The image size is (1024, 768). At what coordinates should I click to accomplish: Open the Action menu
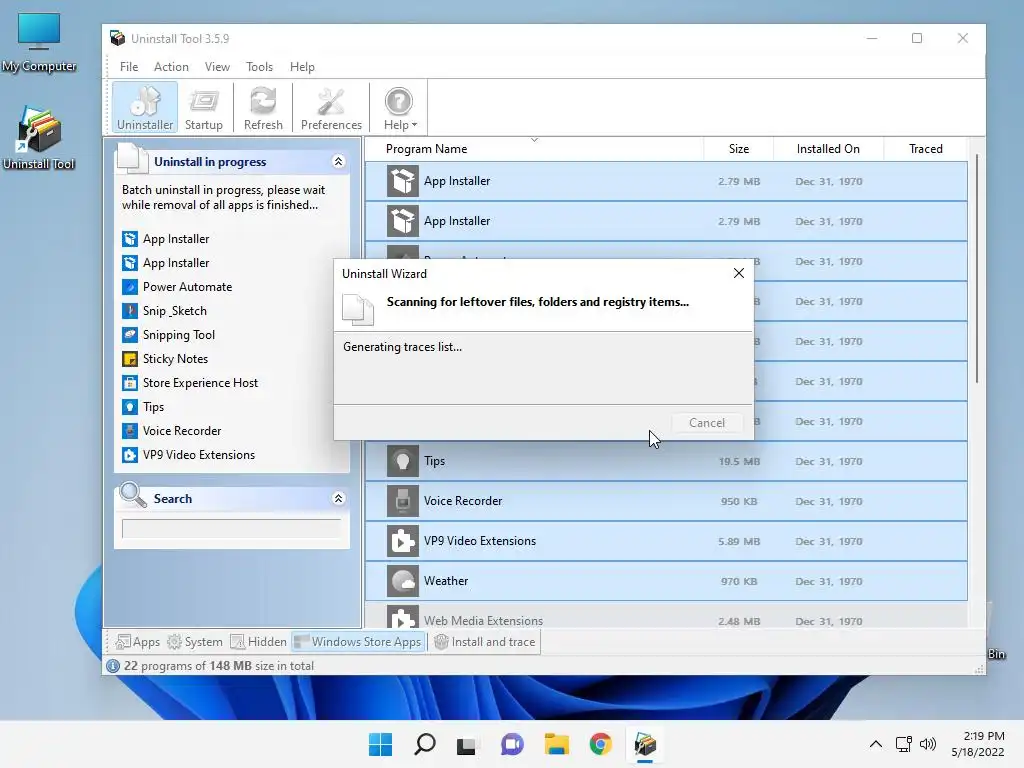pos(171,67)
